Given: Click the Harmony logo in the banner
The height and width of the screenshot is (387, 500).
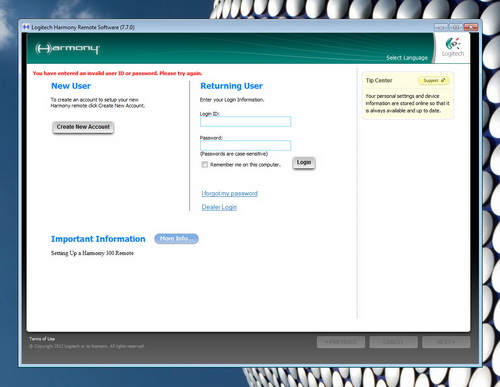Looking at the screenshot, I should point(68,48).
